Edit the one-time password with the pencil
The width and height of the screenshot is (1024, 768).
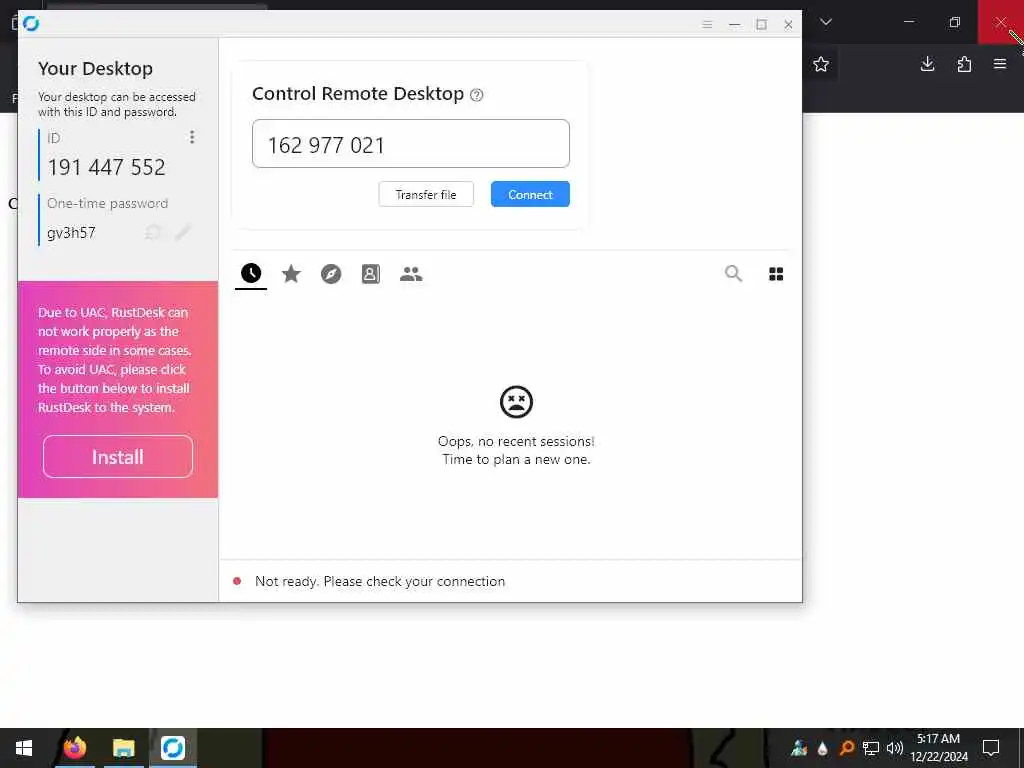point(183,232)
